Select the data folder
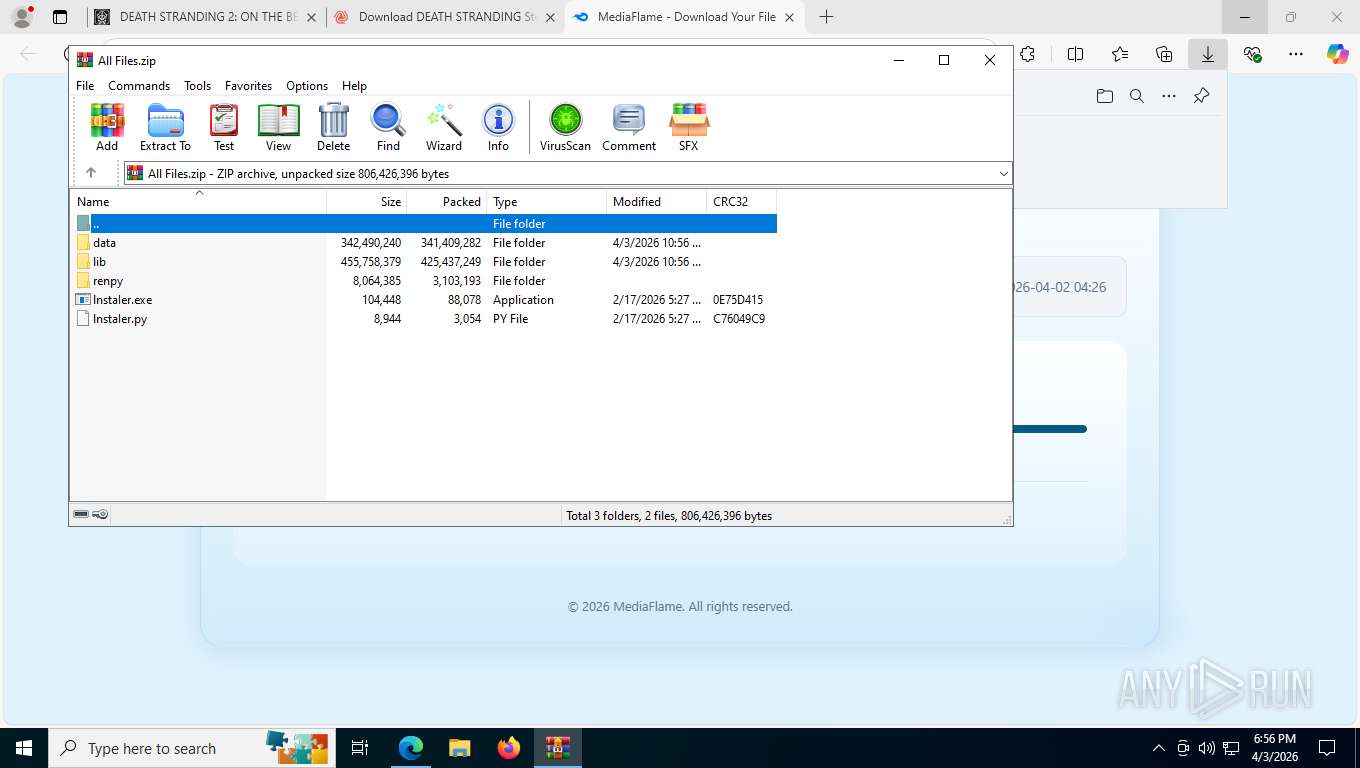This screenshot has height=768, width=1360. tap(104, 243)
